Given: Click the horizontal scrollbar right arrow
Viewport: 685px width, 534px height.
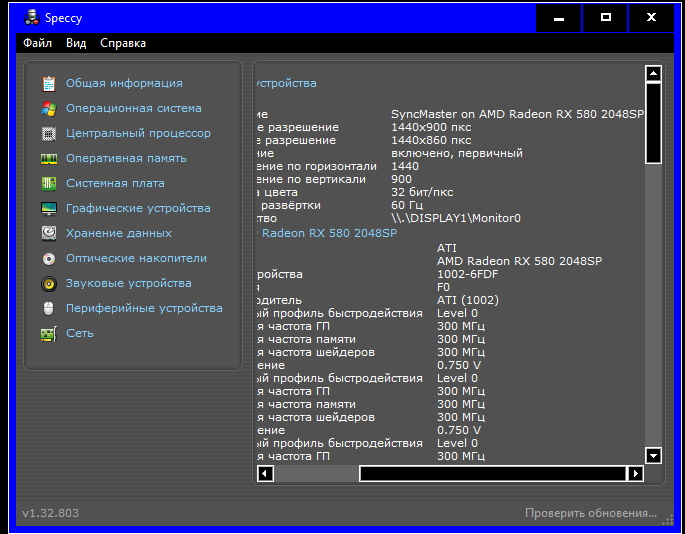Looking at the screenshot, I should tap(634, 474).
